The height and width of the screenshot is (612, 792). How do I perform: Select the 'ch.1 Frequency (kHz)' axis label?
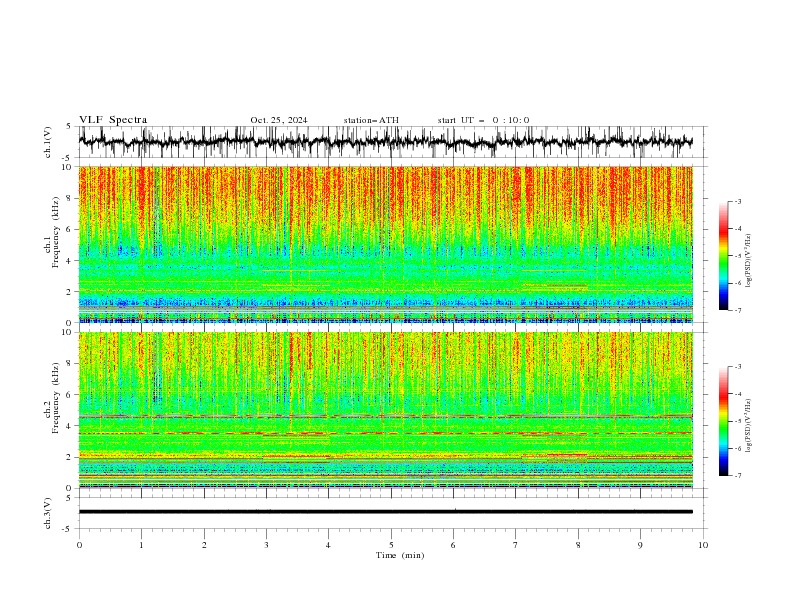(52, 232)
